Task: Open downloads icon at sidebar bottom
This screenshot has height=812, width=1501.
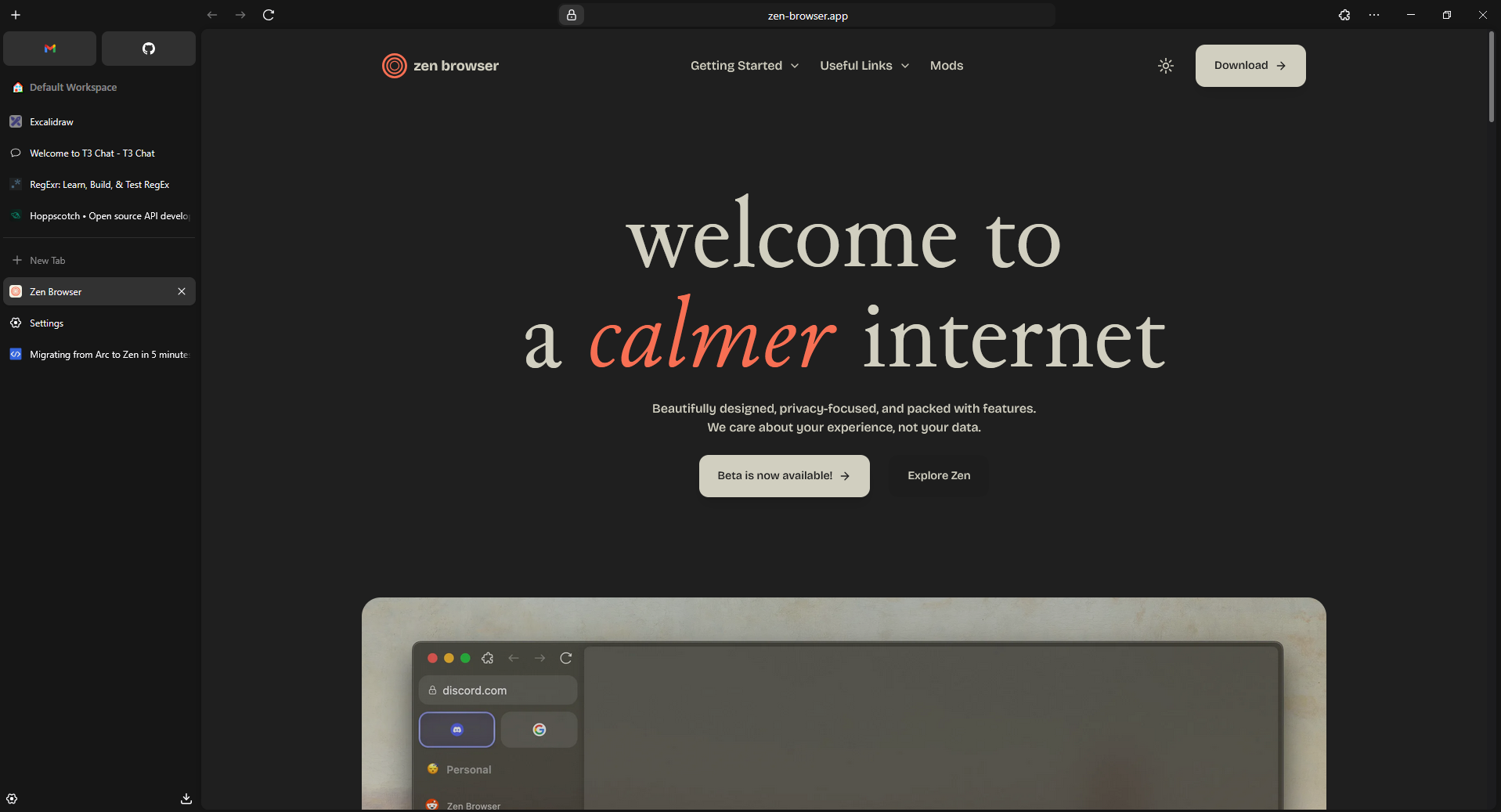Action: point(186,799)
